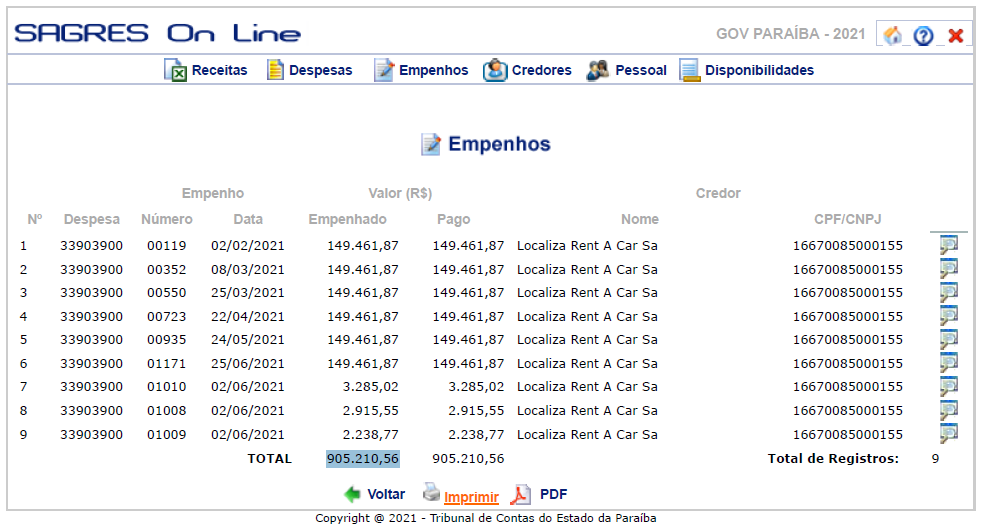Open the help question mark icon

[x=923, y=36]
